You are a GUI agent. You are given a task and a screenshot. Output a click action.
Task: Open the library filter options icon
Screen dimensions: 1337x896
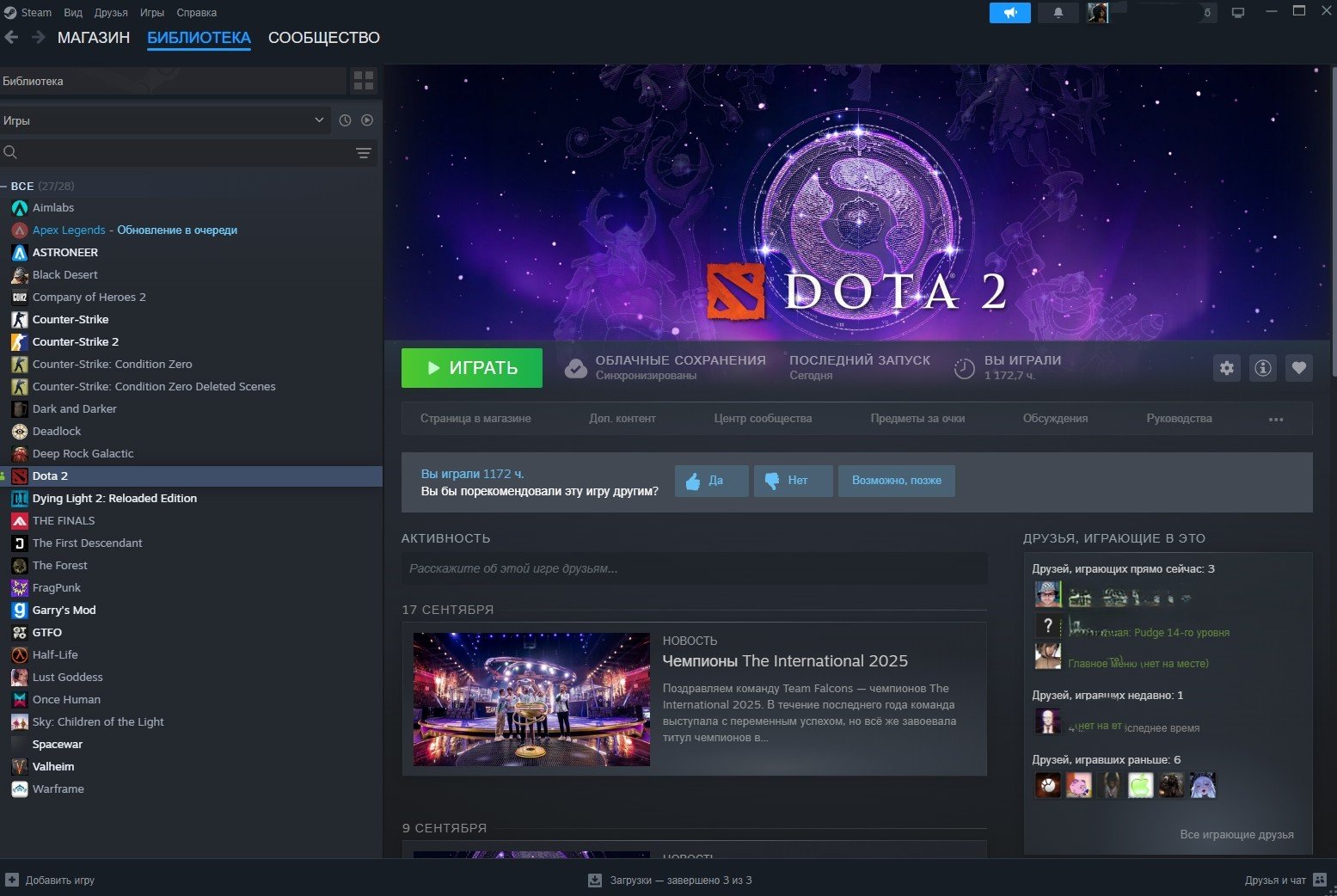point(364,153)
